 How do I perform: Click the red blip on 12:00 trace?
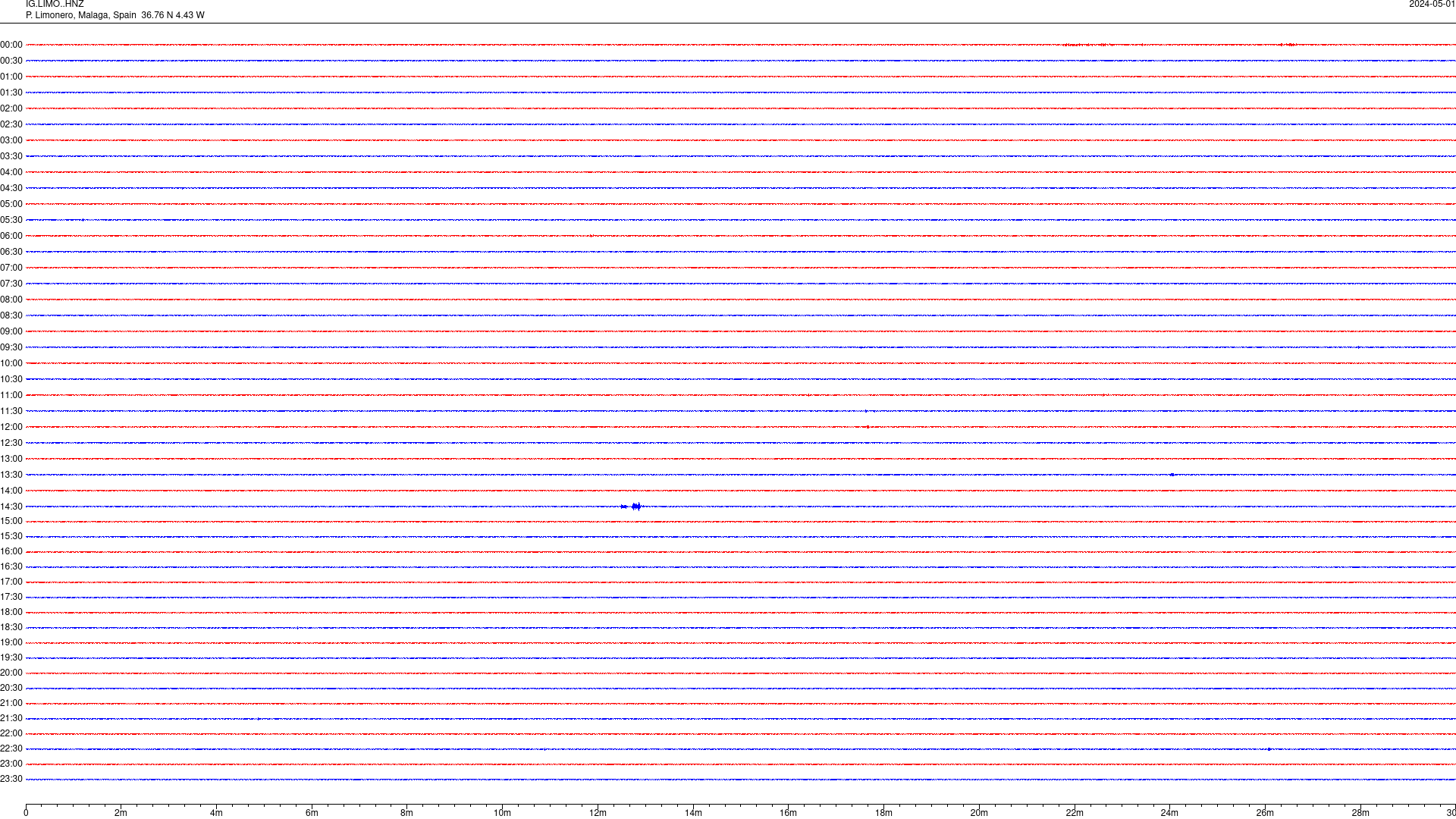(868, 427)
